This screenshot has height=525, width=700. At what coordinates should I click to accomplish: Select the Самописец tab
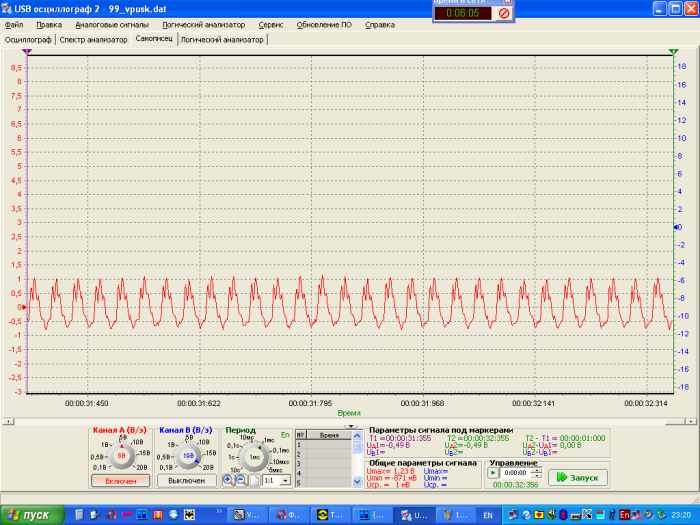pyautogui.click(x=154, y=39)
